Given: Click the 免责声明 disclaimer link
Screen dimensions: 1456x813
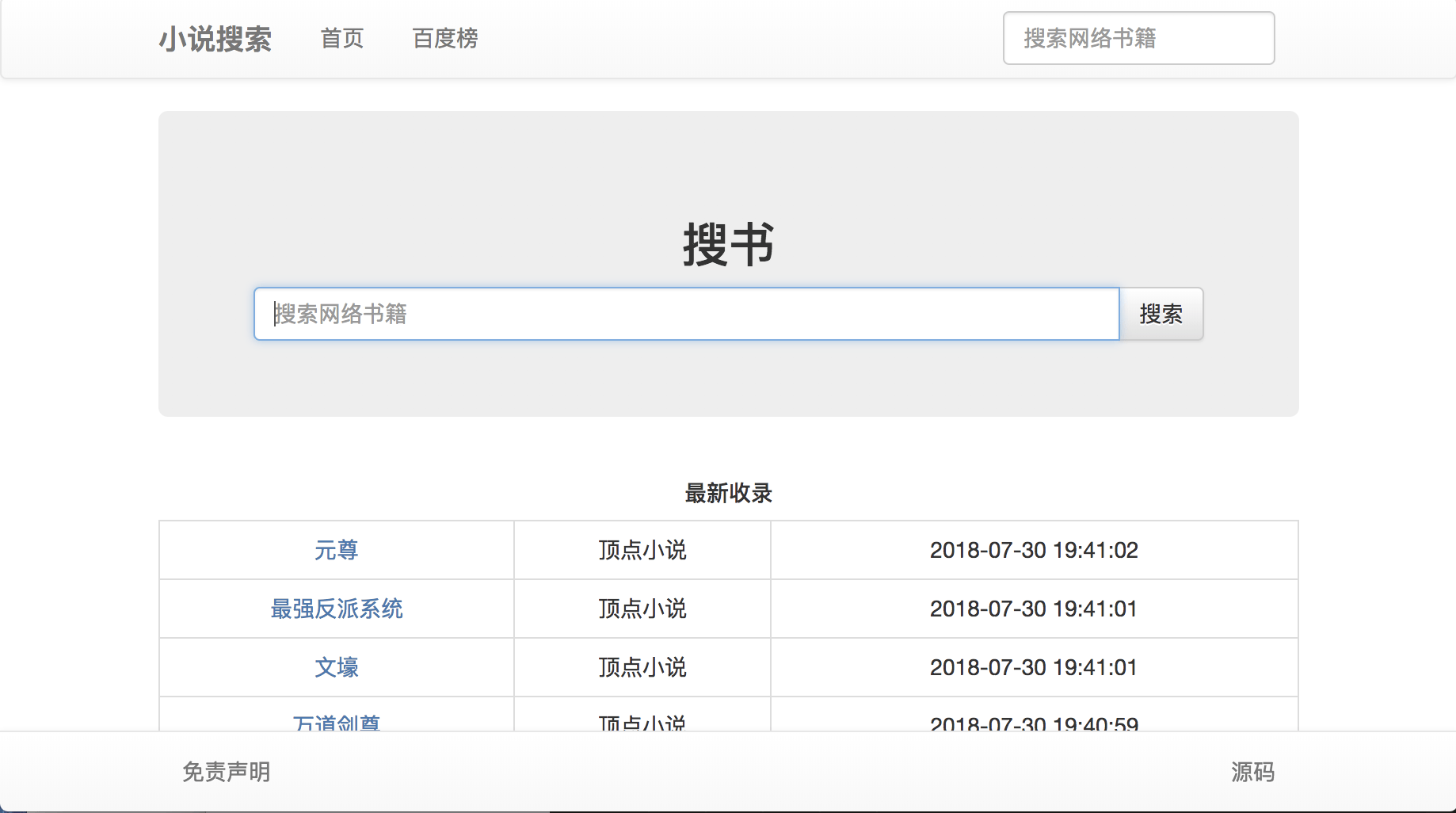Looking at the screenshot, I should click(x=227, y=771).
